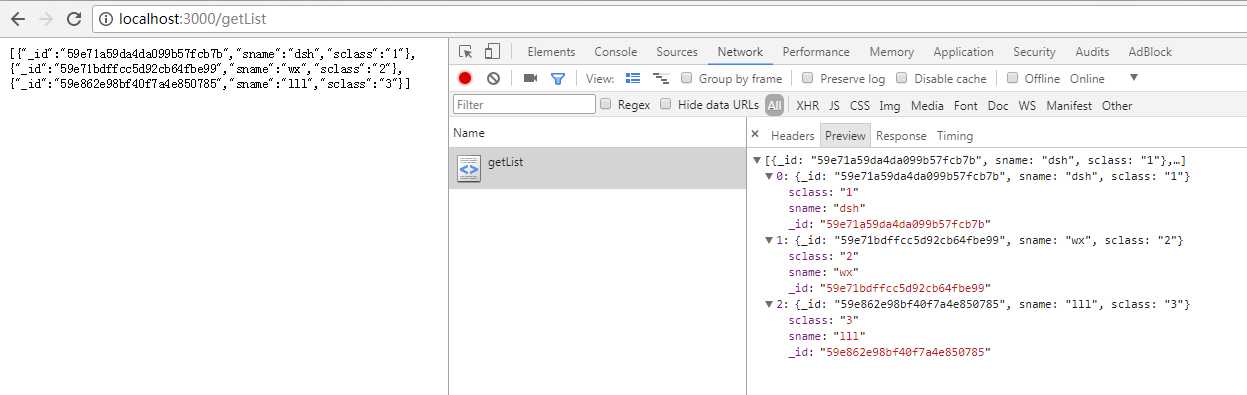Open the Memory tab
Screen dimensions: 1247x395
tap(891, 52)
